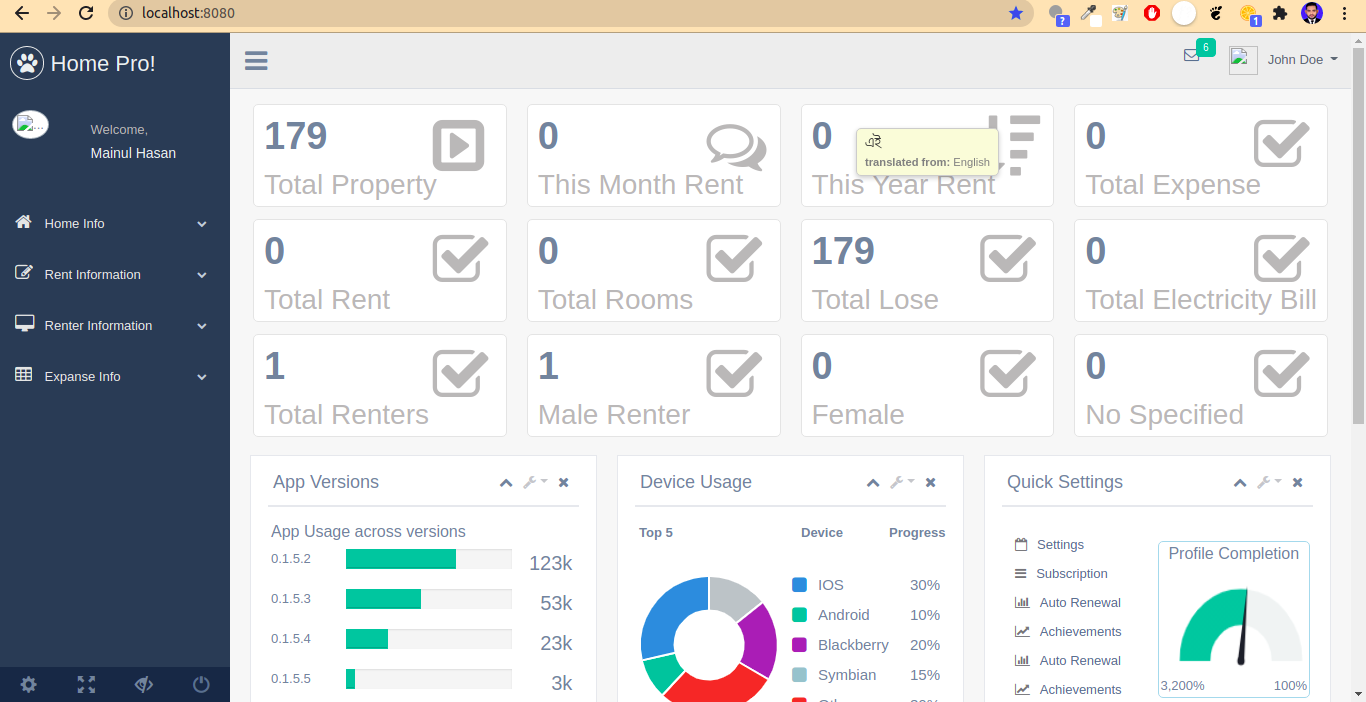1366x702 pixels.
Task: Click the Home Info house icon
Action: (x=22, y=223)
